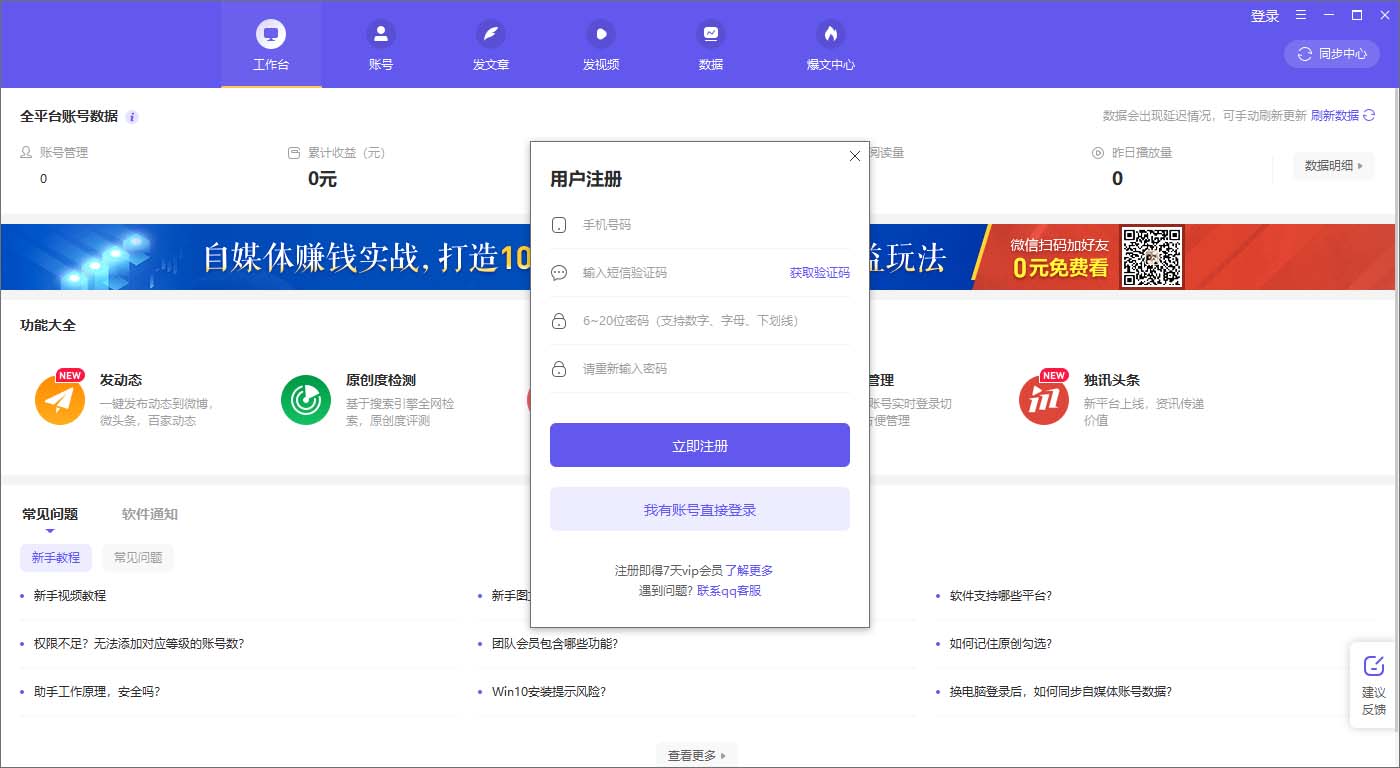The height and width of the screenshot is (768, 1400).
Task: Expand 查看更多 to see more questions
Action: [696, 754]
